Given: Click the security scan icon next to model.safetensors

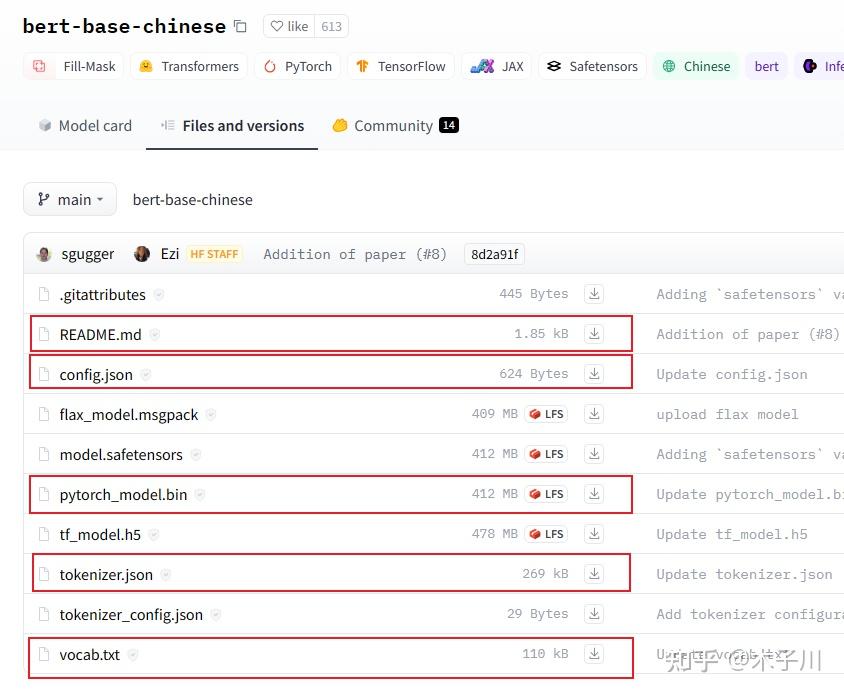Looking at the screenshot, I should coord(196,454).
